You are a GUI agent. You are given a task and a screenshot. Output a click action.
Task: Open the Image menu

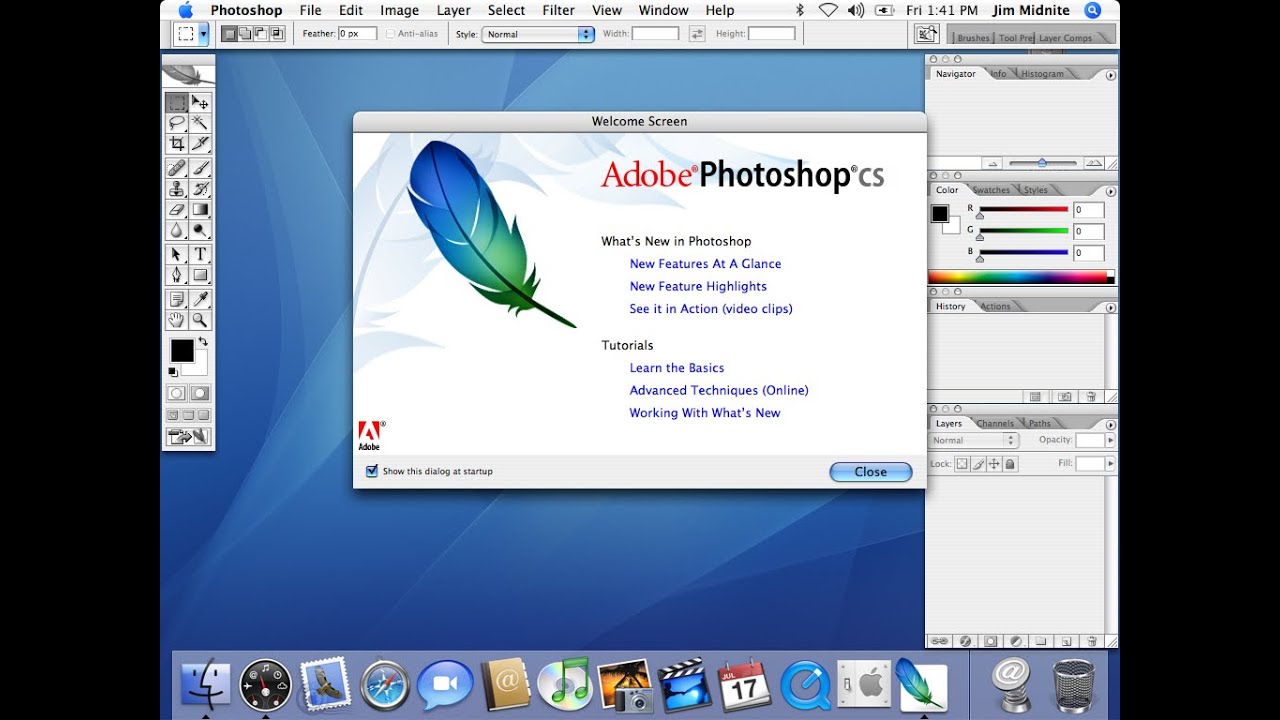pyautogui.click(x=400, y=10)
